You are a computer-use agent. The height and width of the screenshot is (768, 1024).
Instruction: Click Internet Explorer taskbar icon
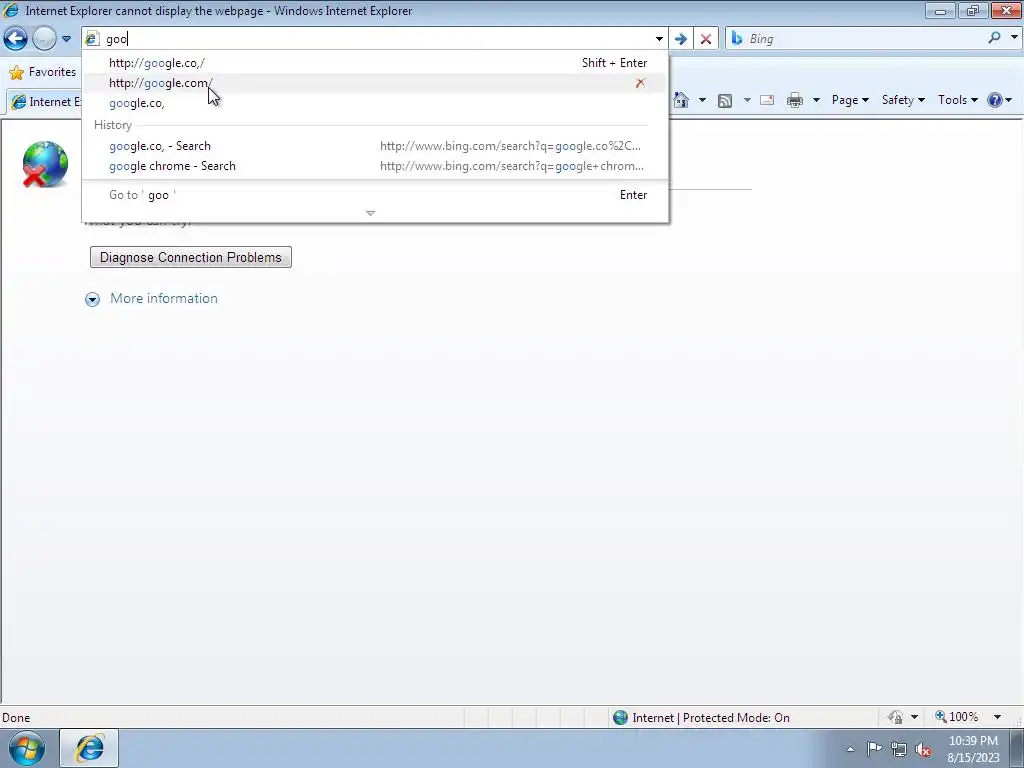89,748
